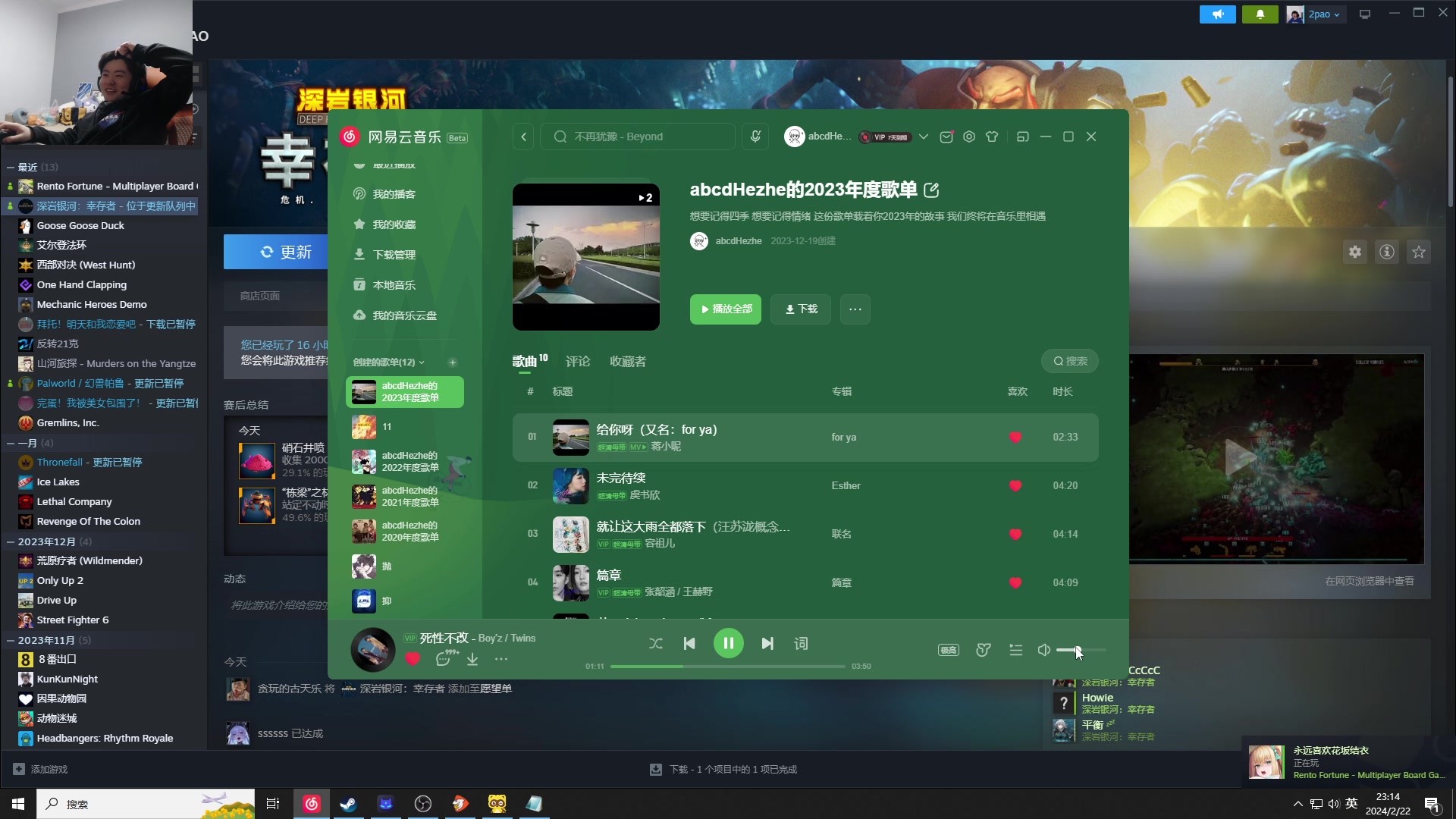
Task: Unlike the song 给你呀
Action: [1015, 437]
